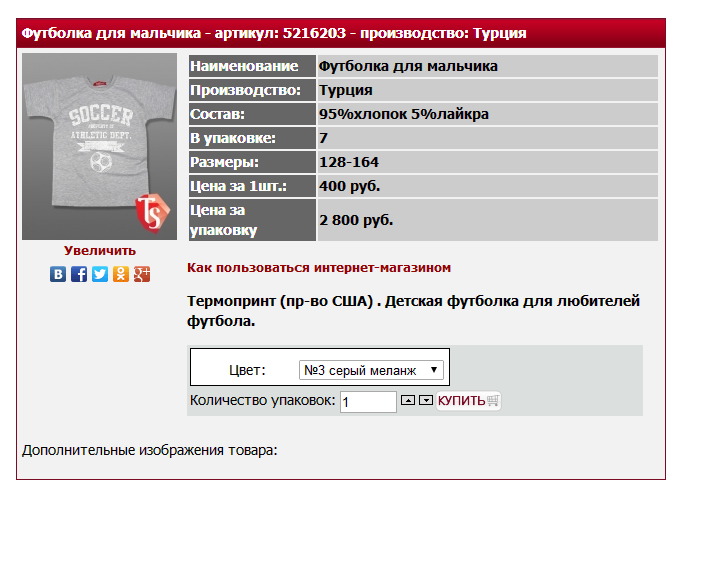Click the grey Soccer t-shirt thumbnail
Viewport: 715px width, 563px height.
tap(99, 146)
